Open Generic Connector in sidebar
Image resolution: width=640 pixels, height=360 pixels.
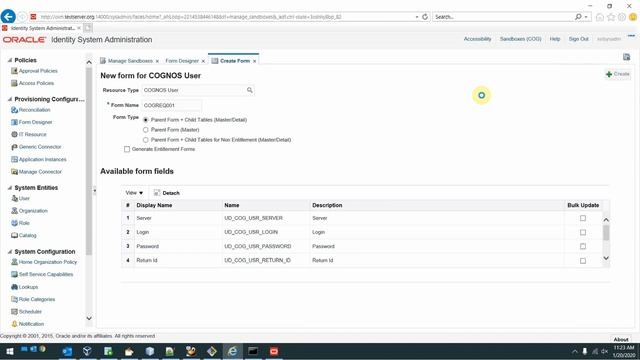pyautogui.click(x=40, y=147)
